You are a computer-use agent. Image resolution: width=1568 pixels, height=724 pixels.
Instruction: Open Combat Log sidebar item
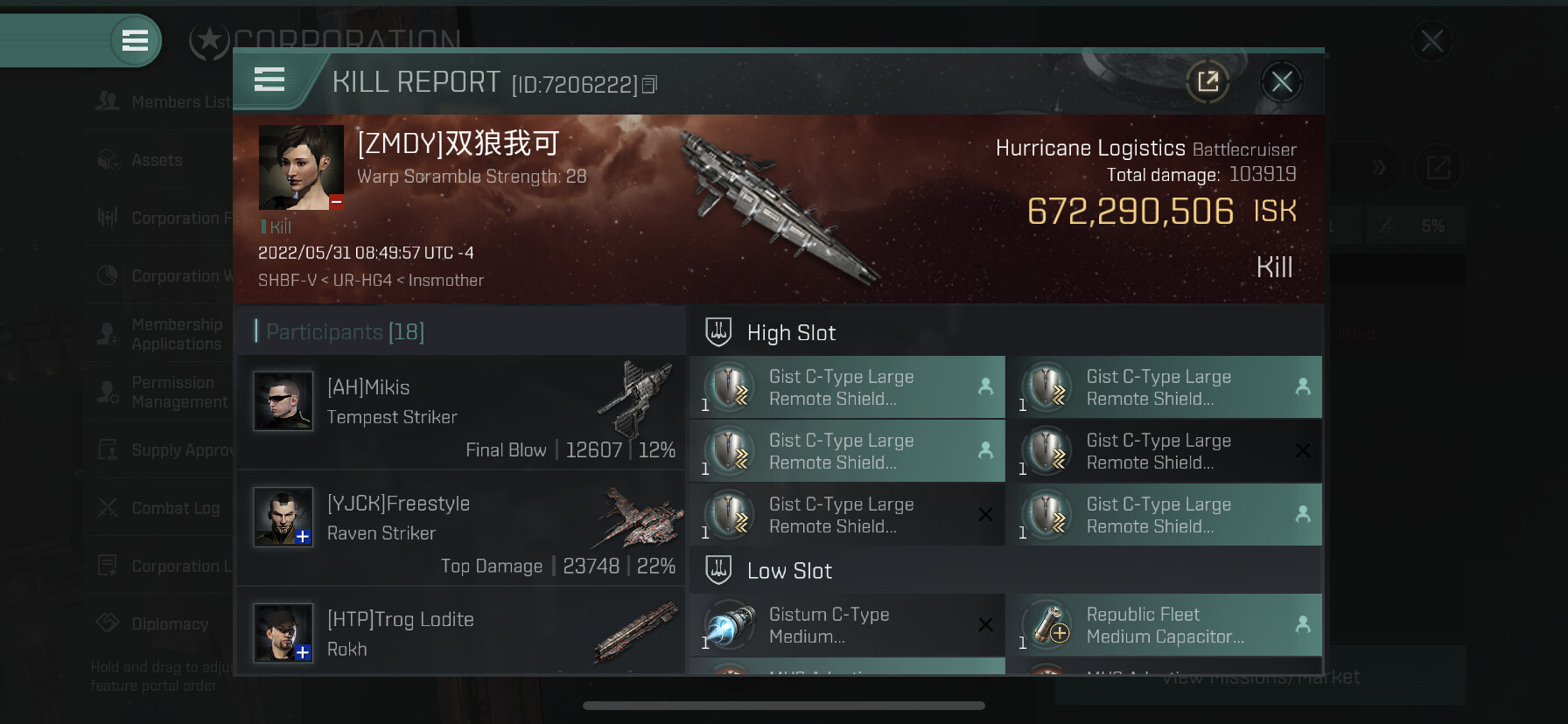coord(158,508)
